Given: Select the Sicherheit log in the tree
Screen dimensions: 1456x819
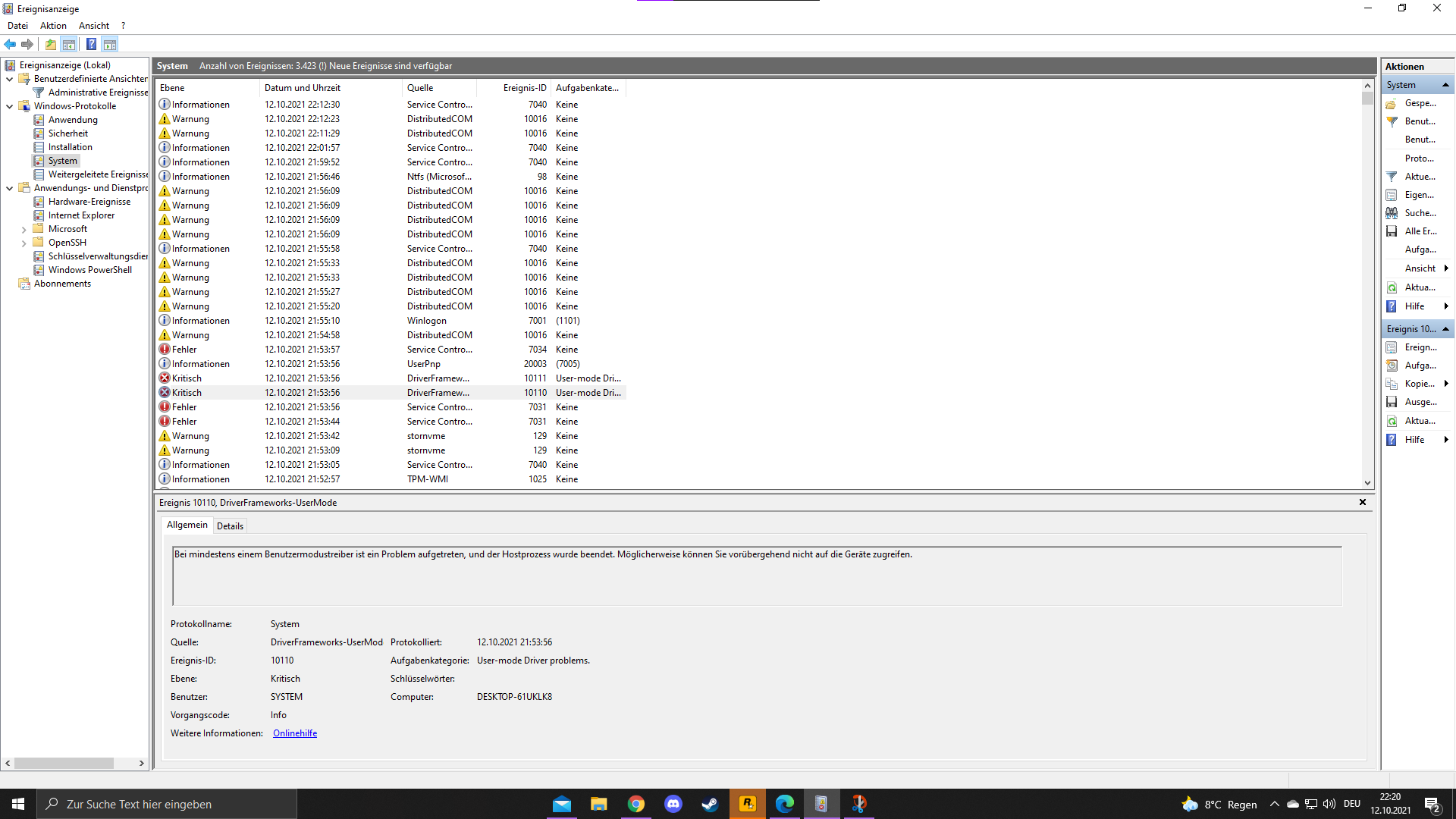Looking at the screenshot, I should pos(67,133).
